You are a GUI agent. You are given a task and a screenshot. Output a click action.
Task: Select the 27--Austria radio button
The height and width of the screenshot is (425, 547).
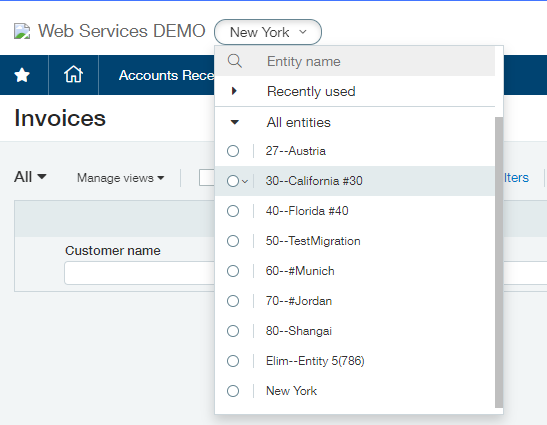click(233, 151)
